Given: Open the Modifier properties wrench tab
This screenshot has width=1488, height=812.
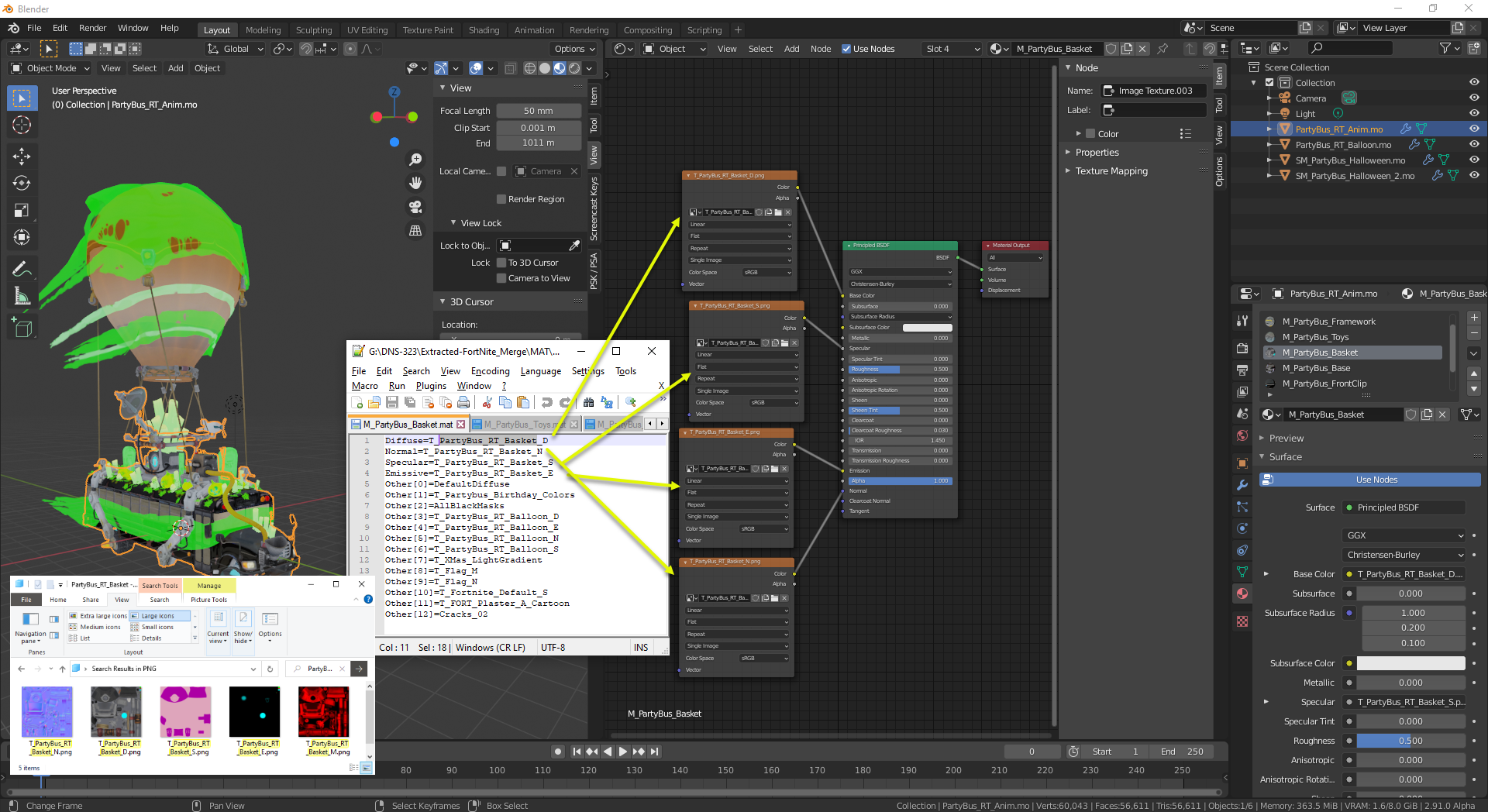Looking at the screenshot, I should point(1242,485).
